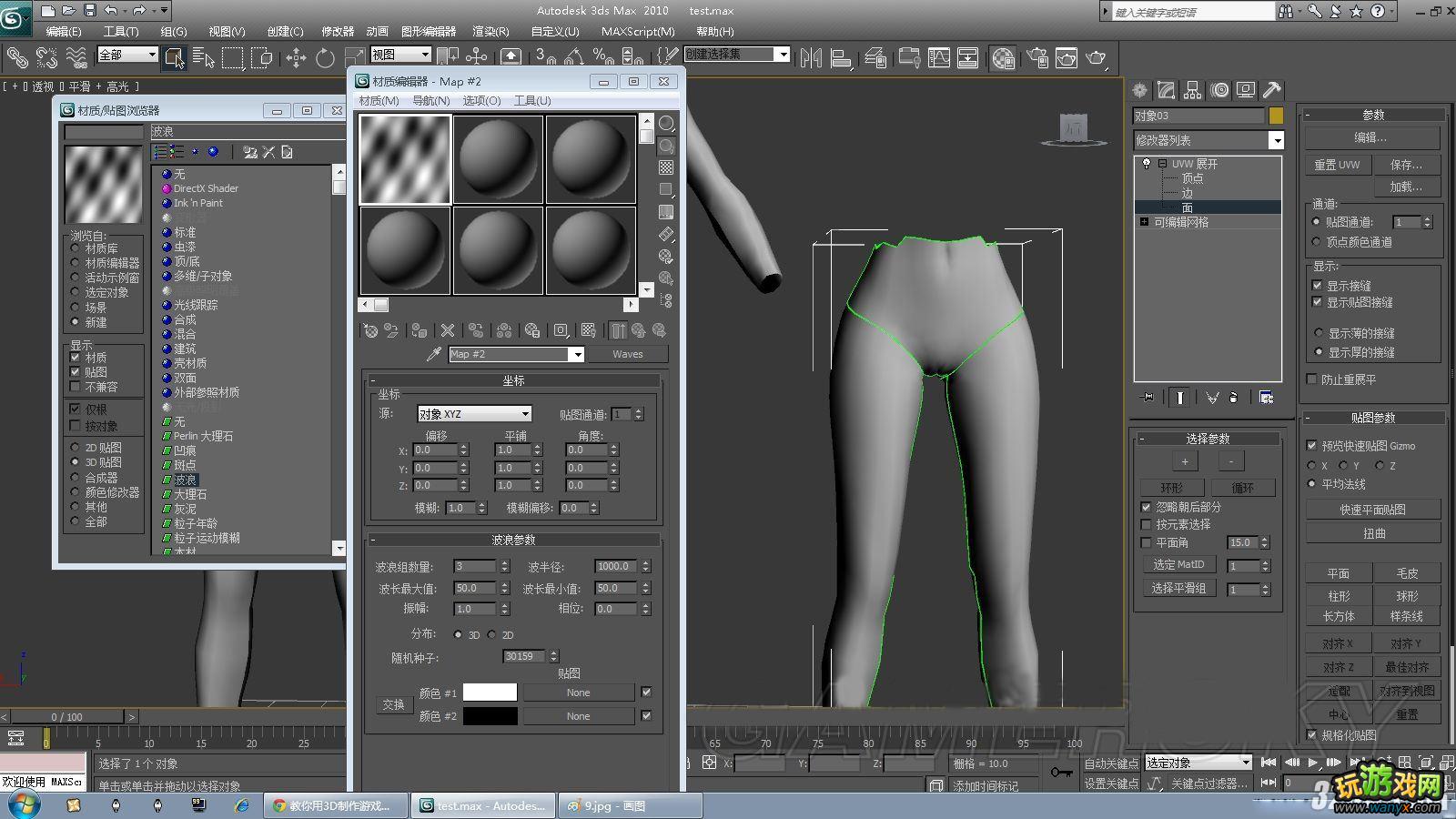
Task: Toggle the Materials checkbox in browser Show group
Action: pyautogui.click(x=76, y=358)
